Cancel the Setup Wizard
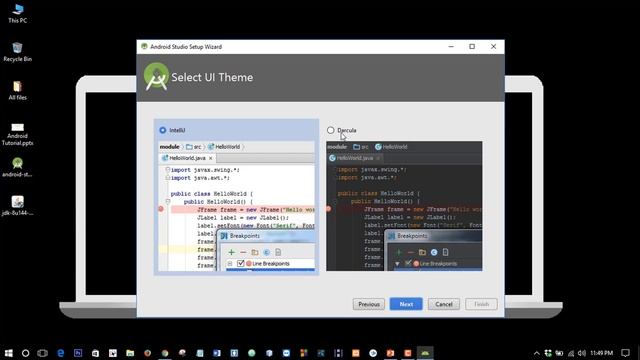Viewport: 640px width, 360px height. click(444, 304)
